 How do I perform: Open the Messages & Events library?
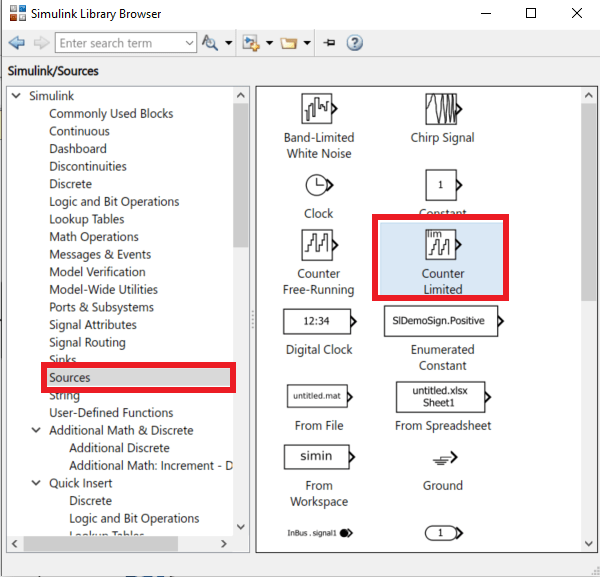coord(100,254)
